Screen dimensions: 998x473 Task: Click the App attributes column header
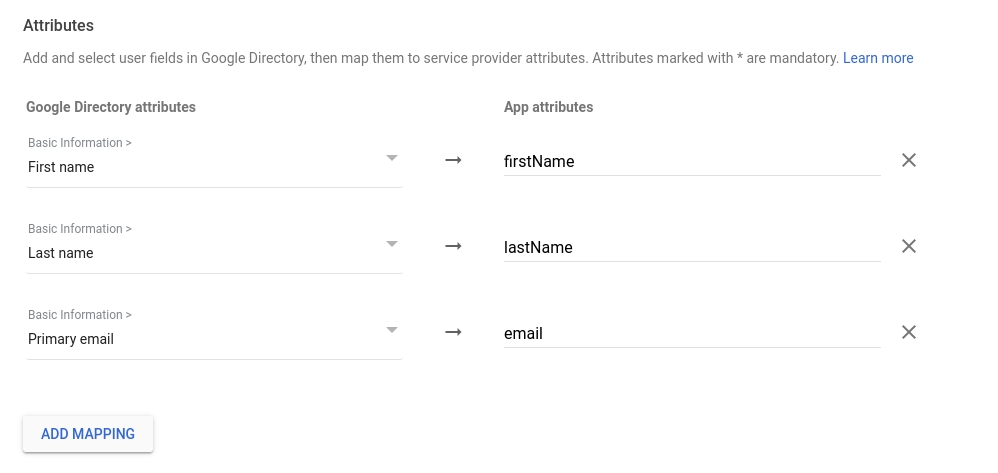click(x=548, y=107)
